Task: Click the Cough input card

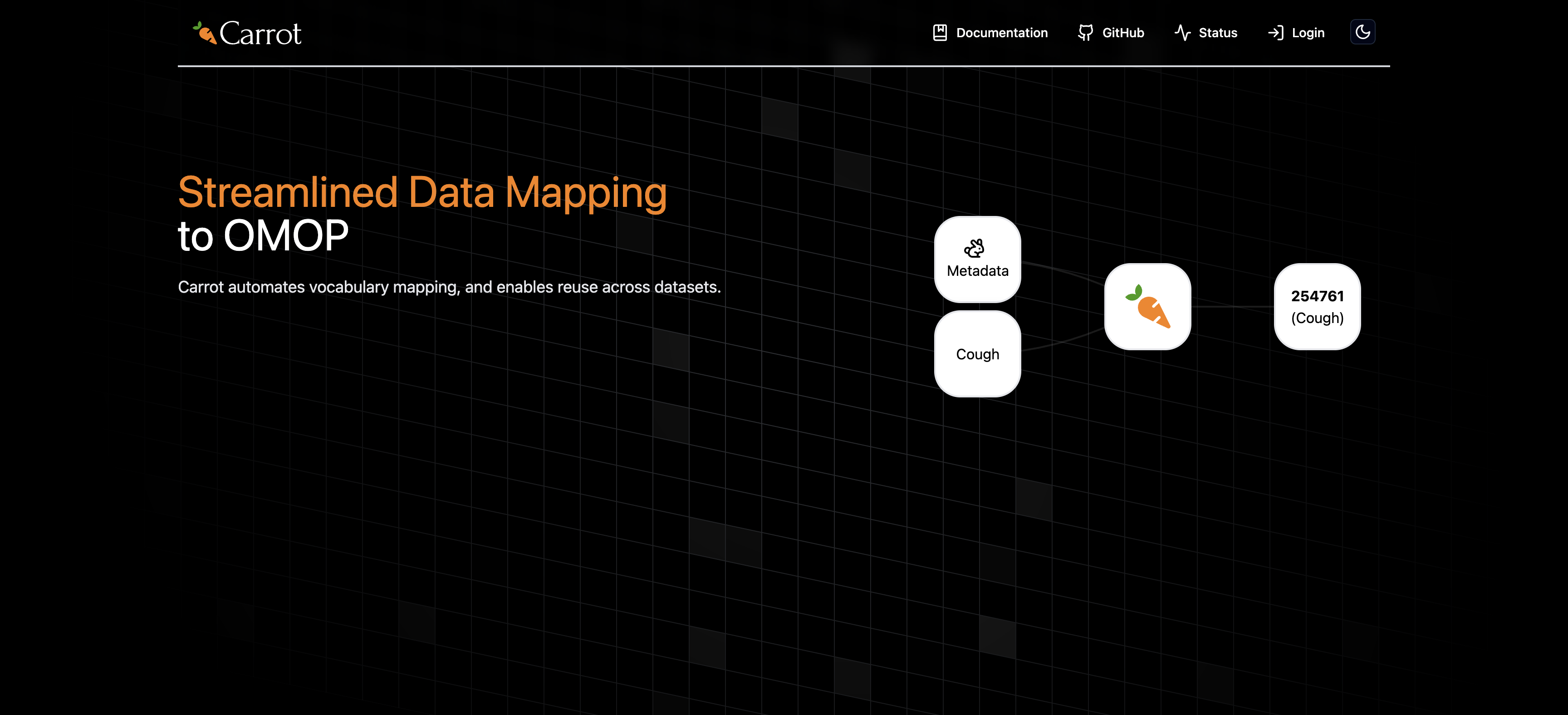Action: pyautogui.click(x=977, y=354)
